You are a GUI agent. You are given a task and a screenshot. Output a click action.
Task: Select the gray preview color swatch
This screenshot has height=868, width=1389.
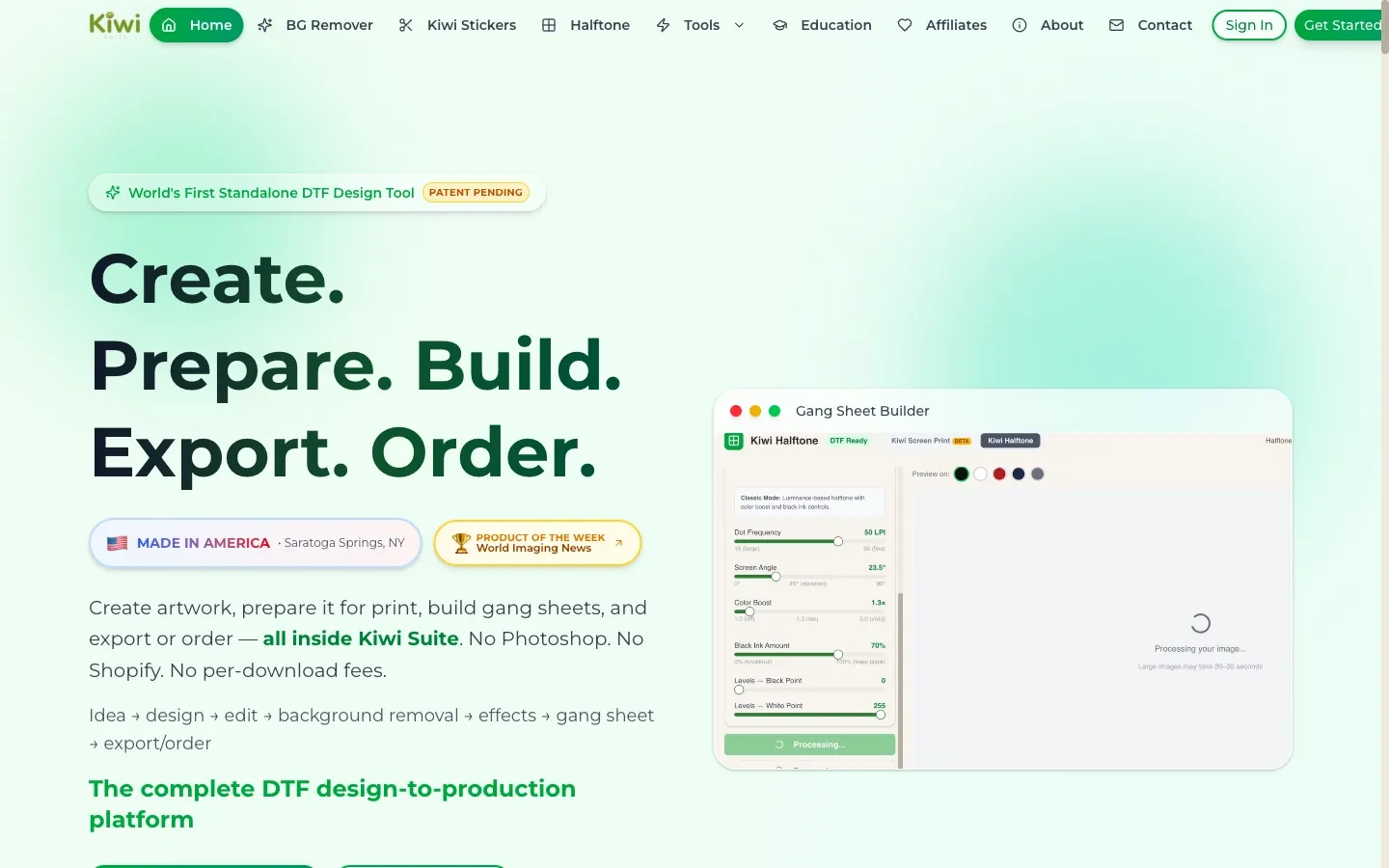pyautogui.click(x=1038, y=474)
